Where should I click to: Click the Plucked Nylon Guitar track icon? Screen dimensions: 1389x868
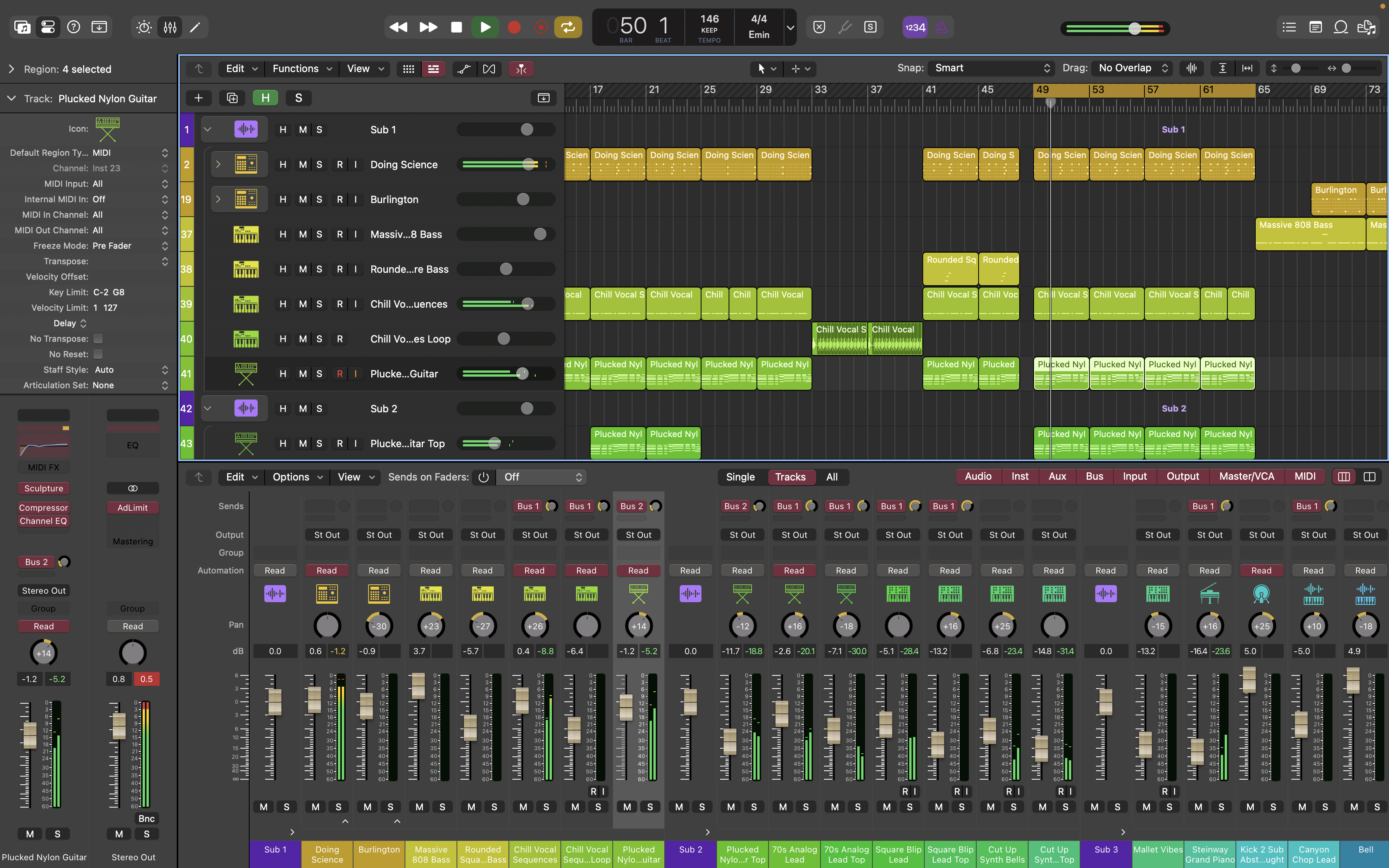[246, 374]
